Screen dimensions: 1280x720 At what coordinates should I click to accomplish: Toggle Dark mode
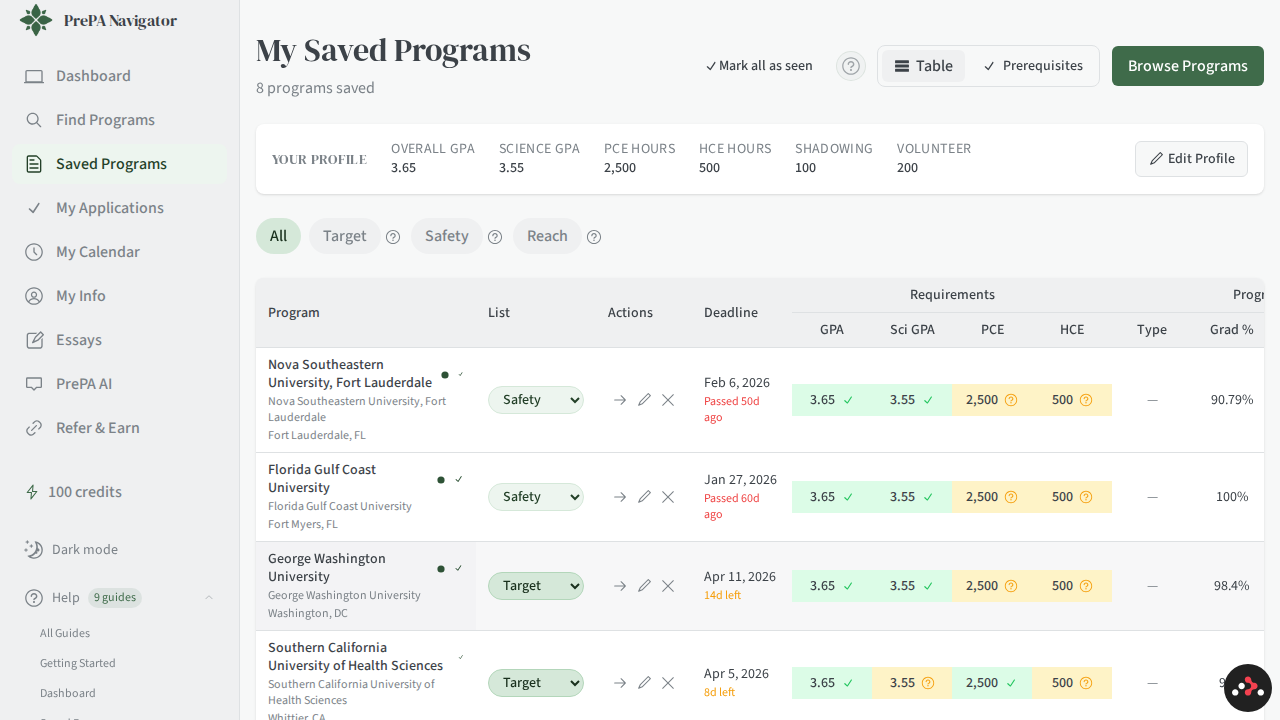pyautogui.click(x=71, y=549)
